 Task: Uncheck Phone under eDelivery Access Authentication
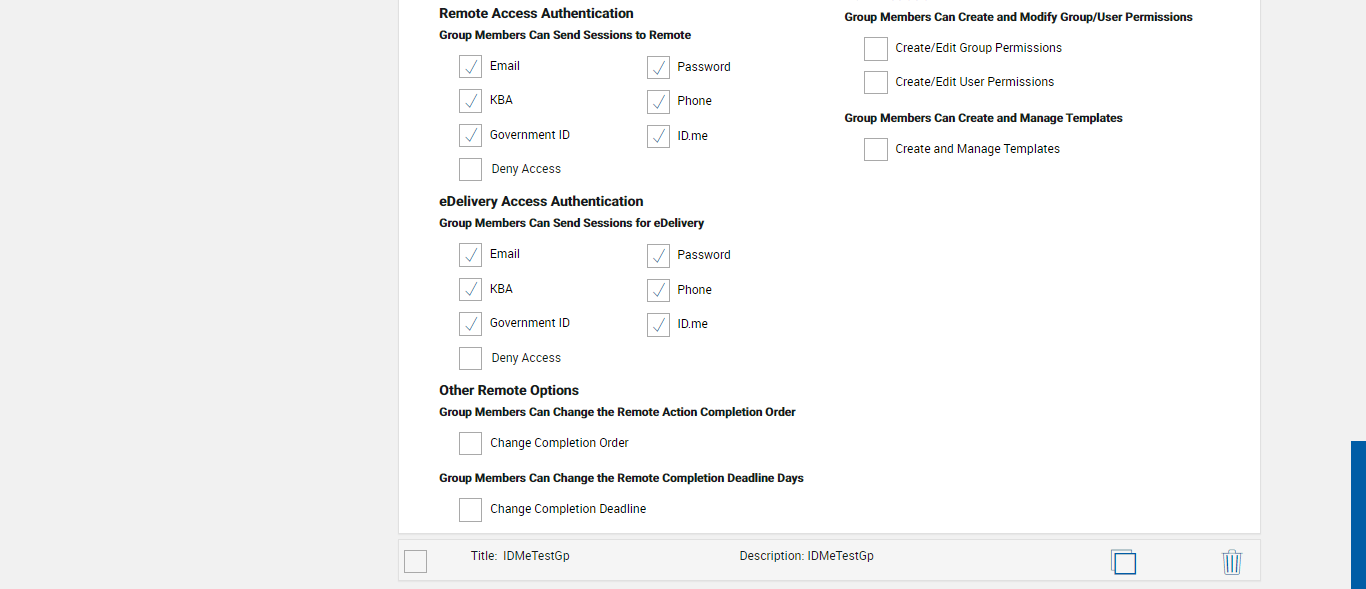658,290
